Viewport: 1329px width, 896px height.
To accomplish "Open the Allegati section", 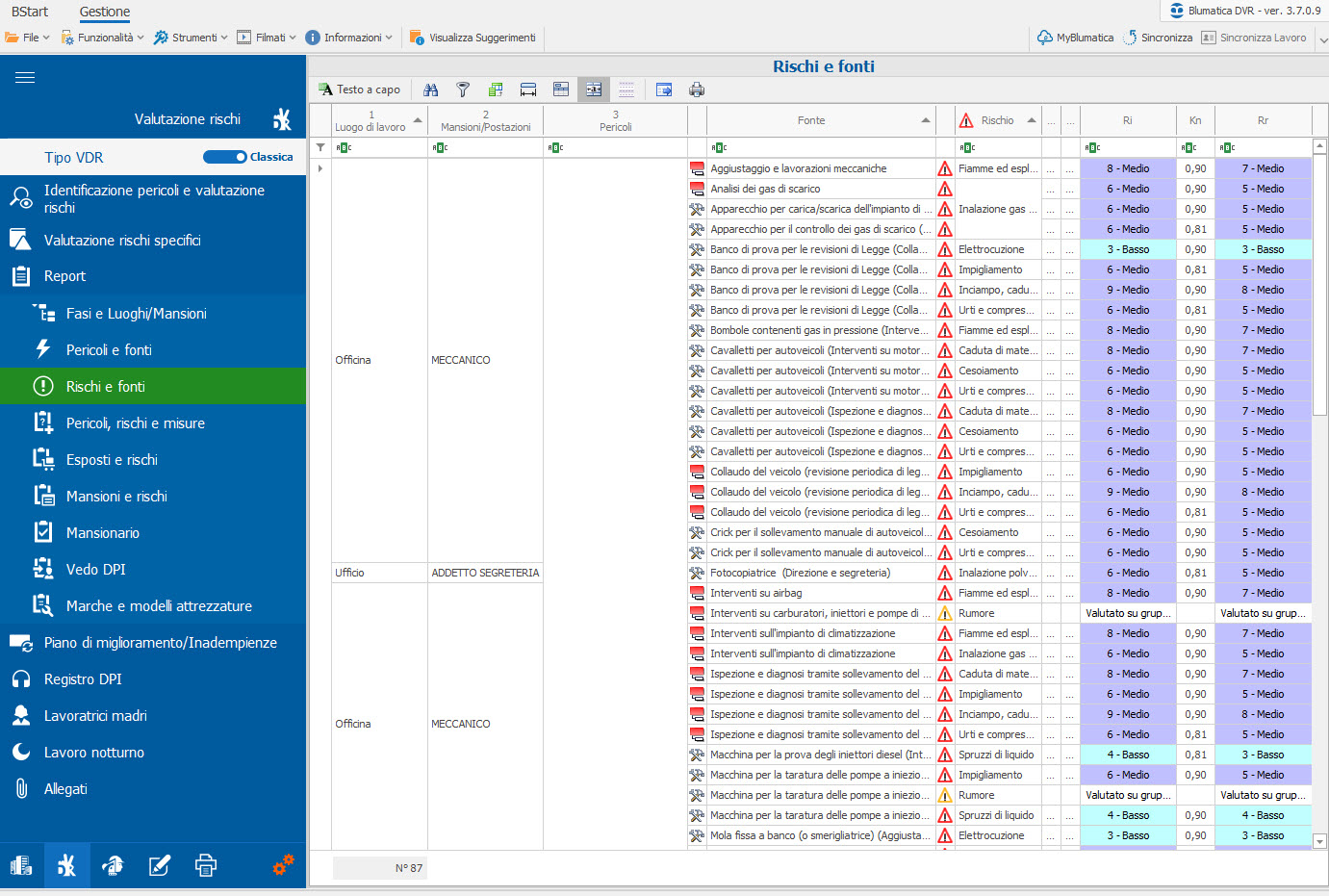I will [x=153, y=789].
